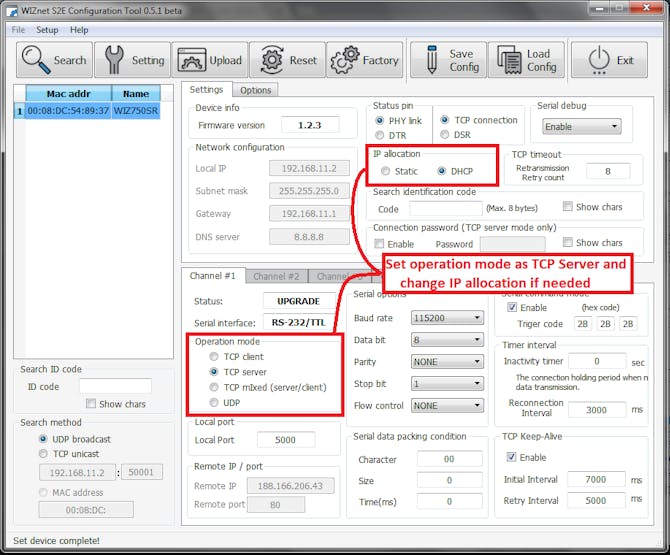Viewport: 670px width, 555px height.
Task: Choose Static IP allocation
Action: click(x=385, y=171)
